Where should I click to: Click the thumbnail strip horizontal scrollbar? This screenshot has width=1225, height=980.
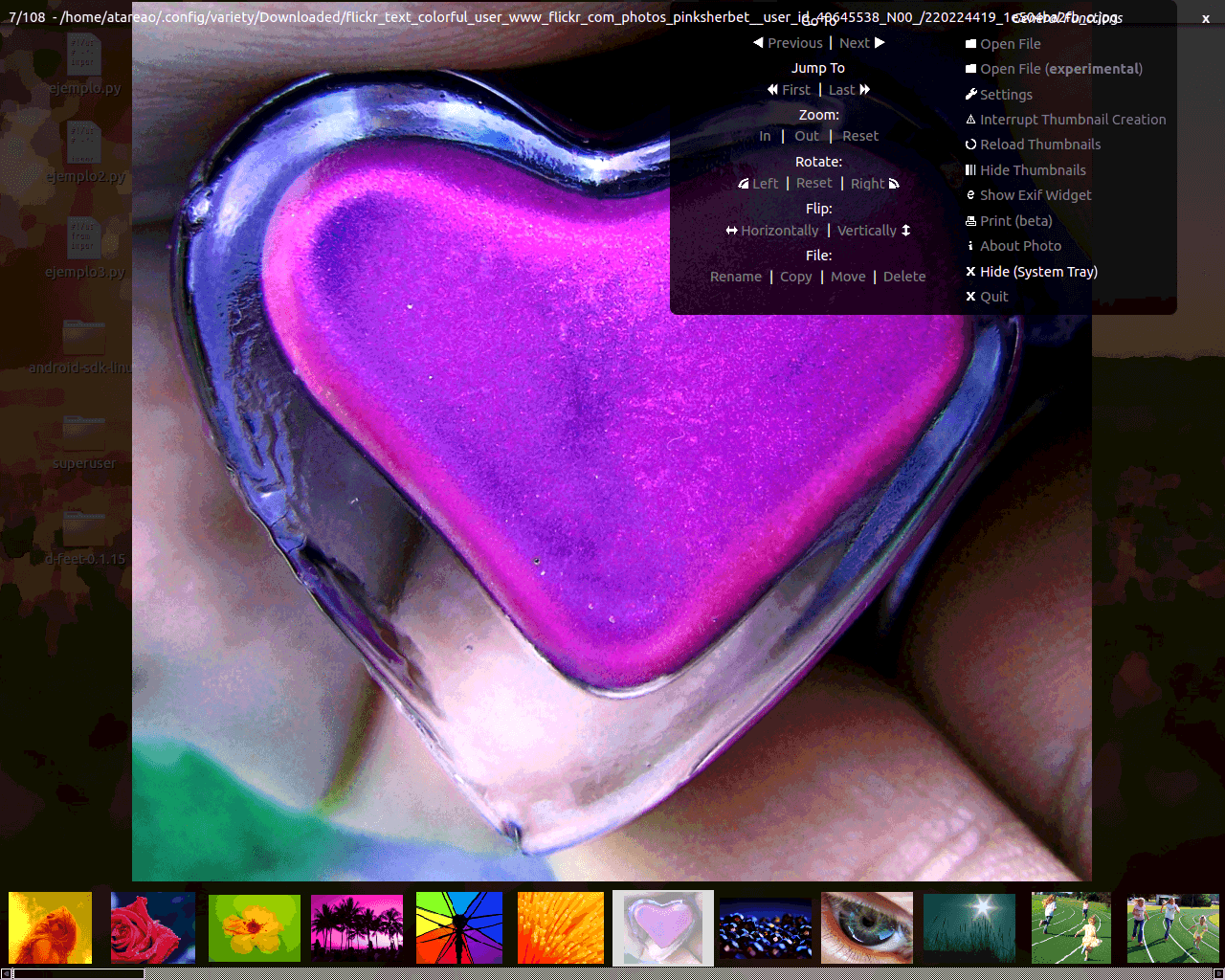tap(612, 974)
